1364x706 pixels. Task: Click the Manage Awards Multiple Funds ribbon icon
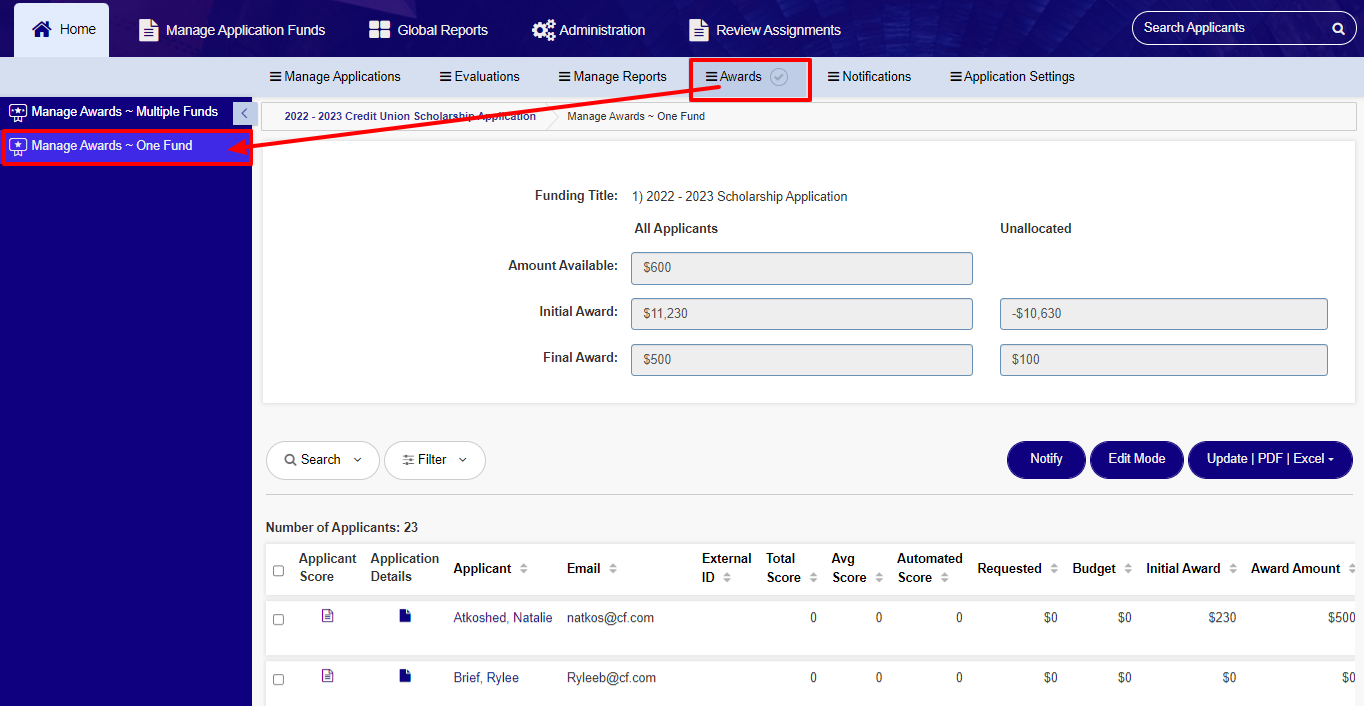[18, 112]
